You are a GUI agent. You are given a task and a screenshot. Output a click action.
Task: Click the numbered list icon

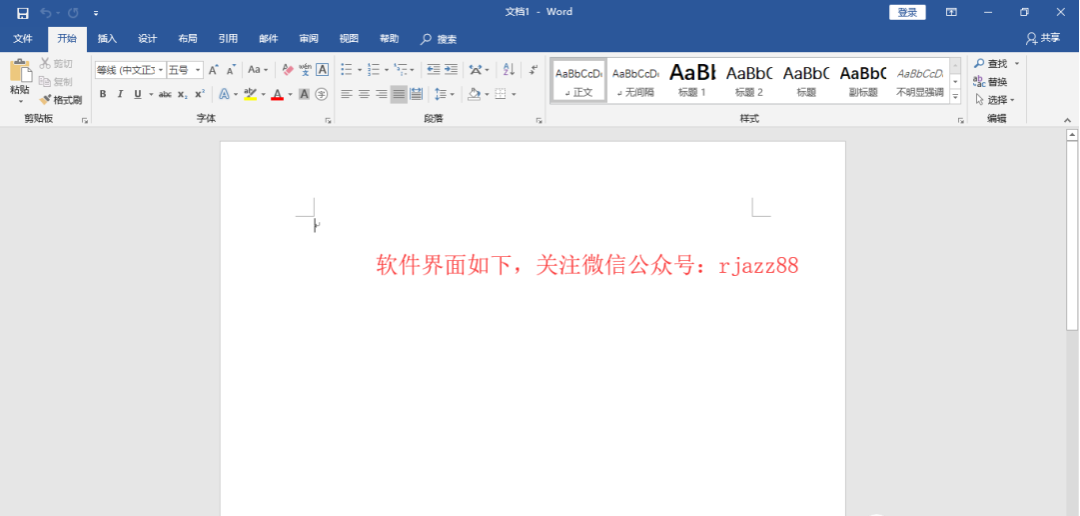[x=374, y=70]
